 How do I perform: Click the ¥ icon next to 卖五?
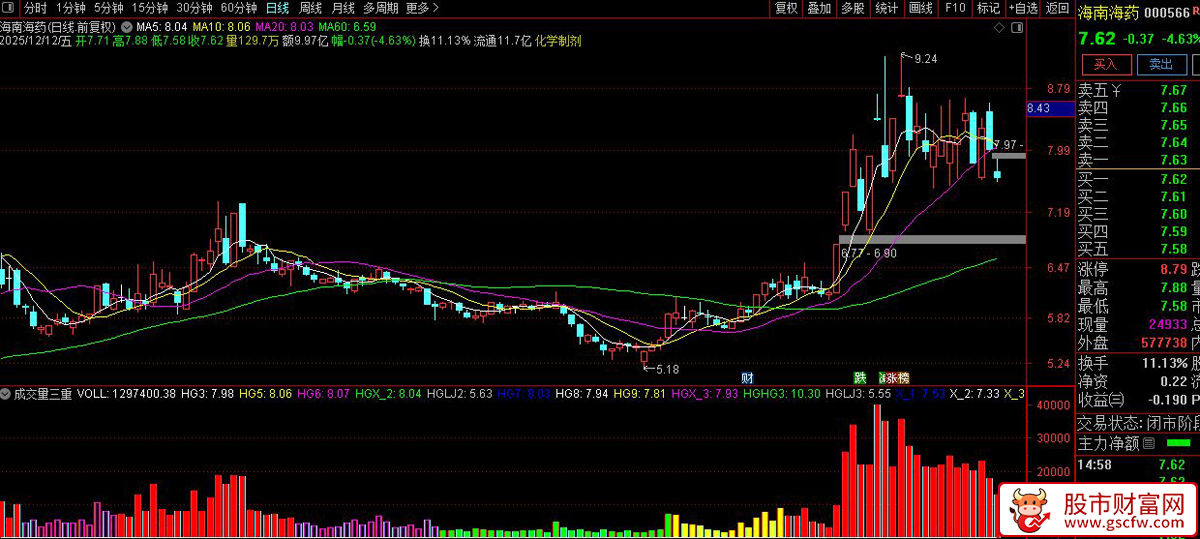point(1116,91)
